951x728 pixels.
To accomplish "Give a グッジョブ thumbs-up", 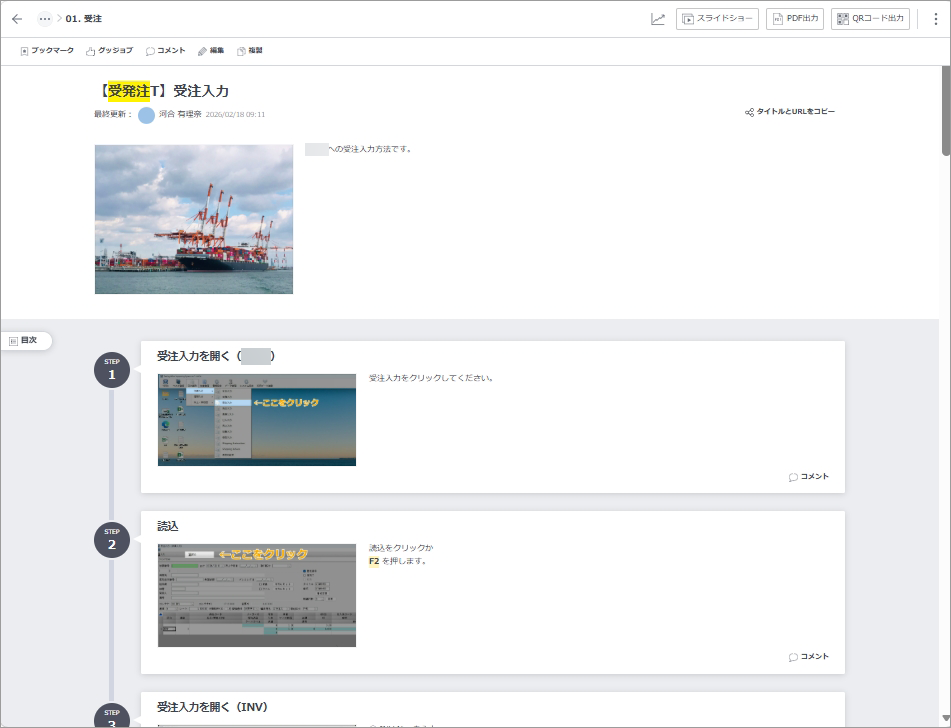I will click(x=109, y=51).
